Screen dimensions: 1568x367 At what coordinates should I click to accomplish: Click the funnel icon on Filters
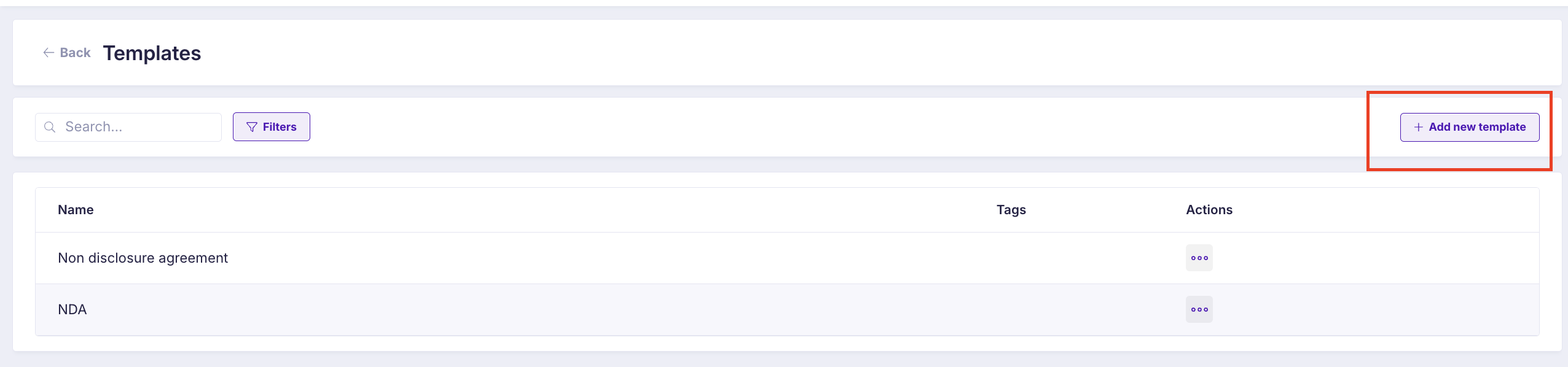[x=252, y=127]
